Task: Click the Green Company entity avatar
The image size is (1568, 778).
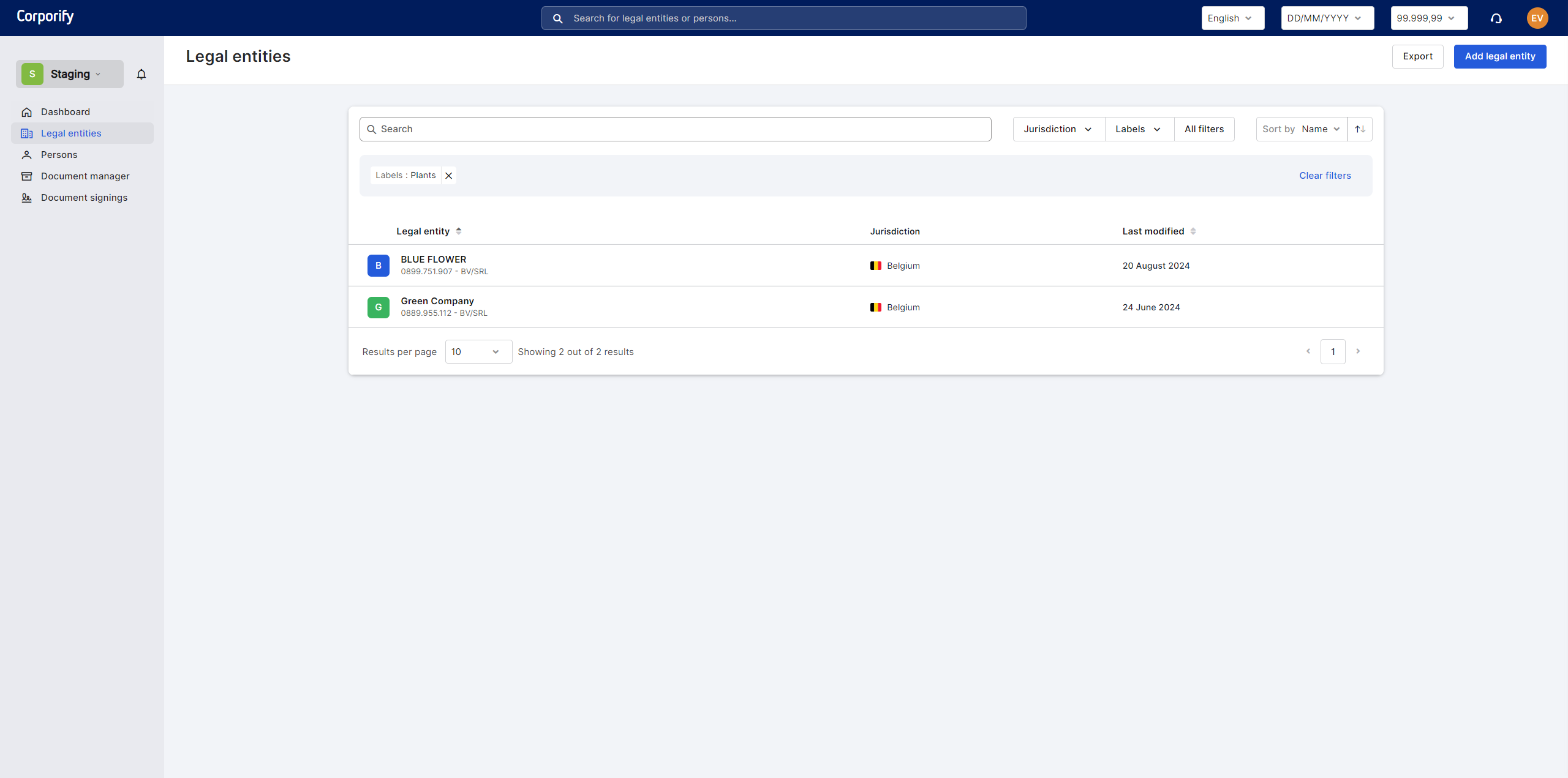Action: [x=378, y=307]
